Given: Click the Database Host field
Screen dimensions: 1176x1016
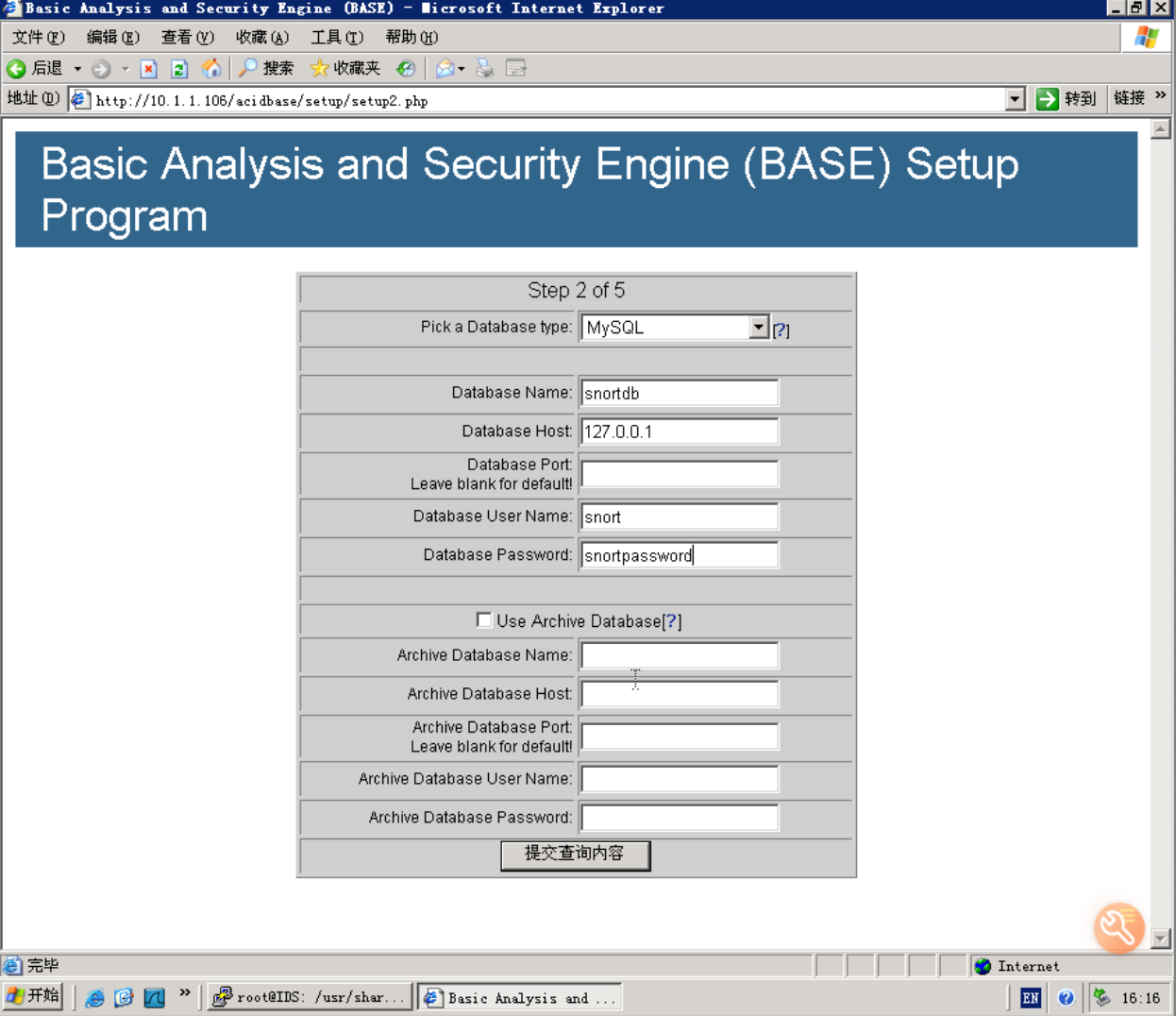Looking at the screenshot, I should pos(680,432).
